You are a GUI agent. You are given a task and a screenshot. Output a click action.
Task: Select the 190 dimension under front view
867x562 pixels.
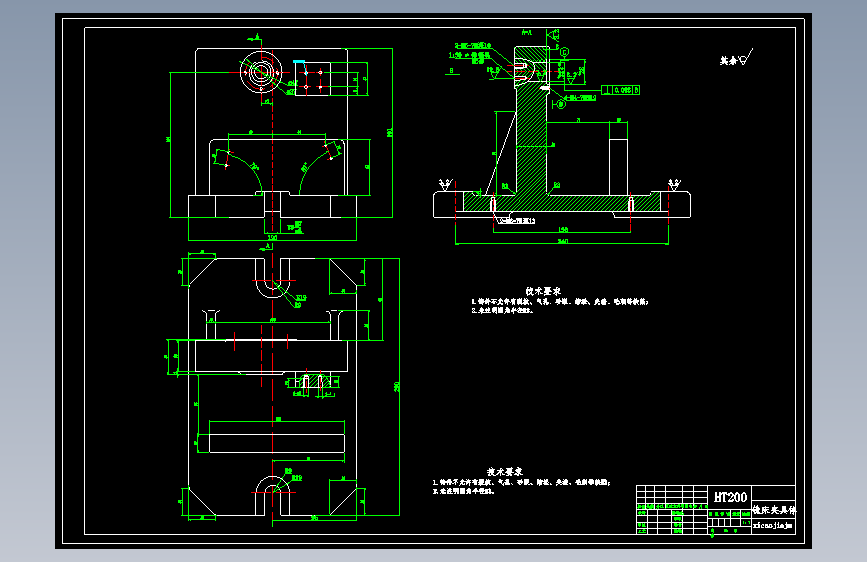(272, 237)
